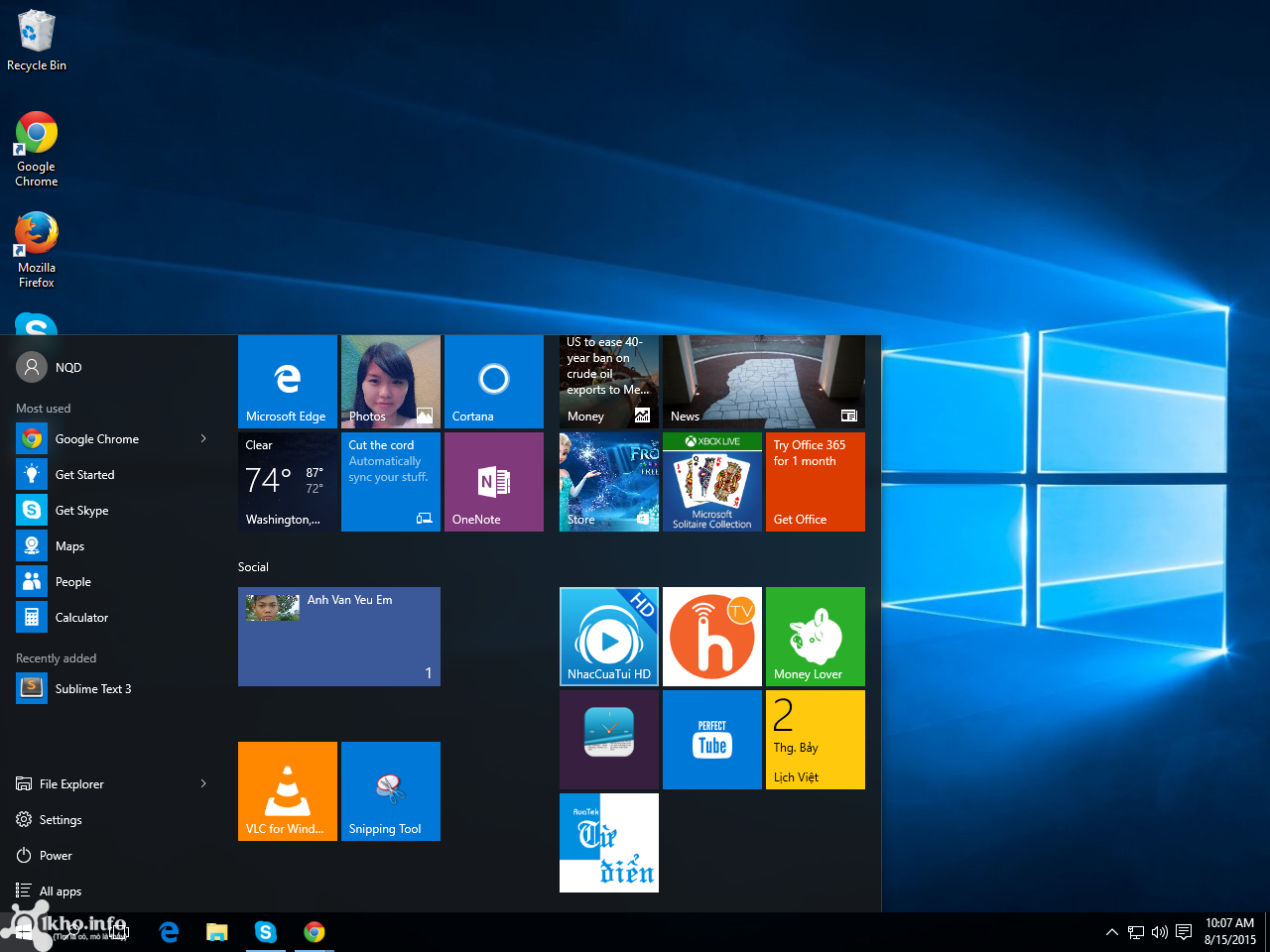Open the orange h TV tile
This screenshot has height=952, width=1270.
click(712, 637)
